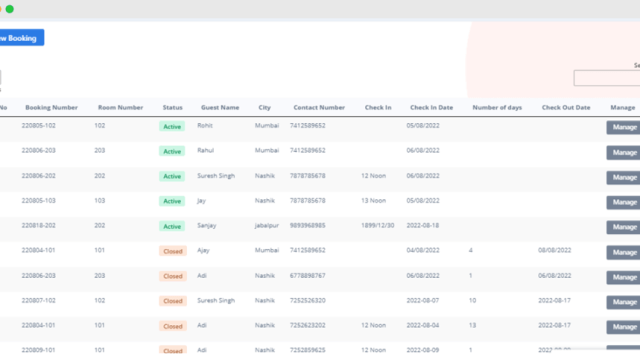Open Manage for booking 220805-102 Rohit
The width and height of the screenshot is (640, 360).
pos(623,127)
